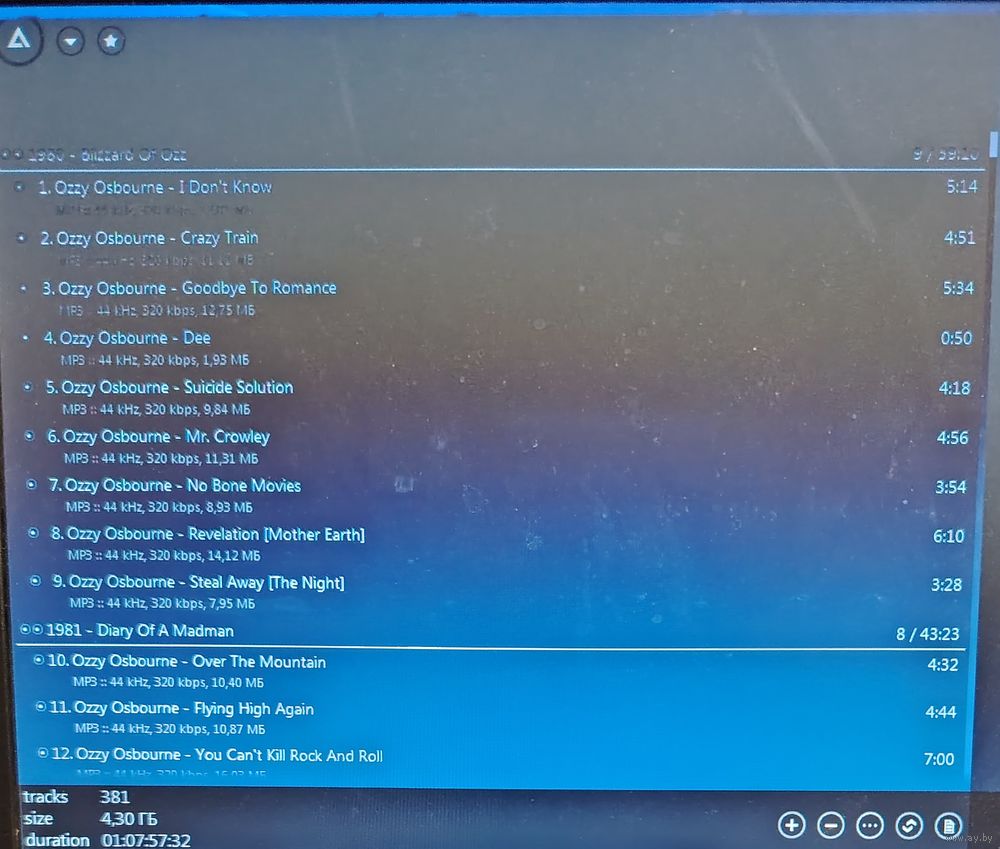
Task: Click the tracks count 381
Action: tap(115, 797)
